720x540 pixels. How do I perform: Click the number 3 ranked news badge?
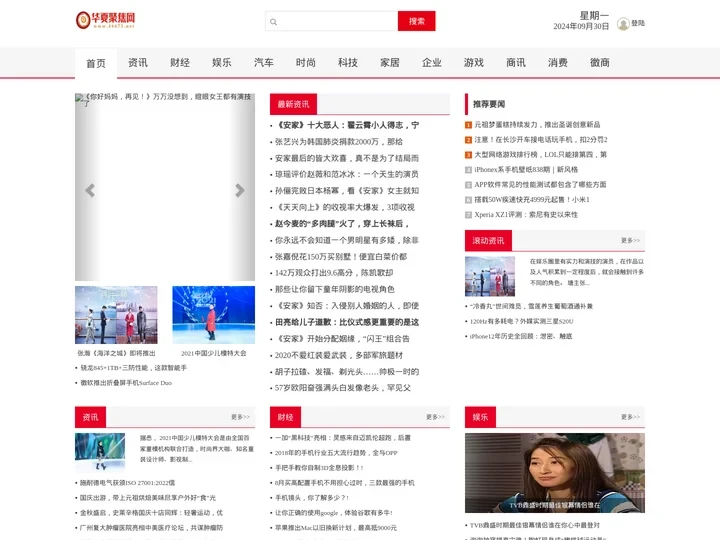tap(468, 155)
